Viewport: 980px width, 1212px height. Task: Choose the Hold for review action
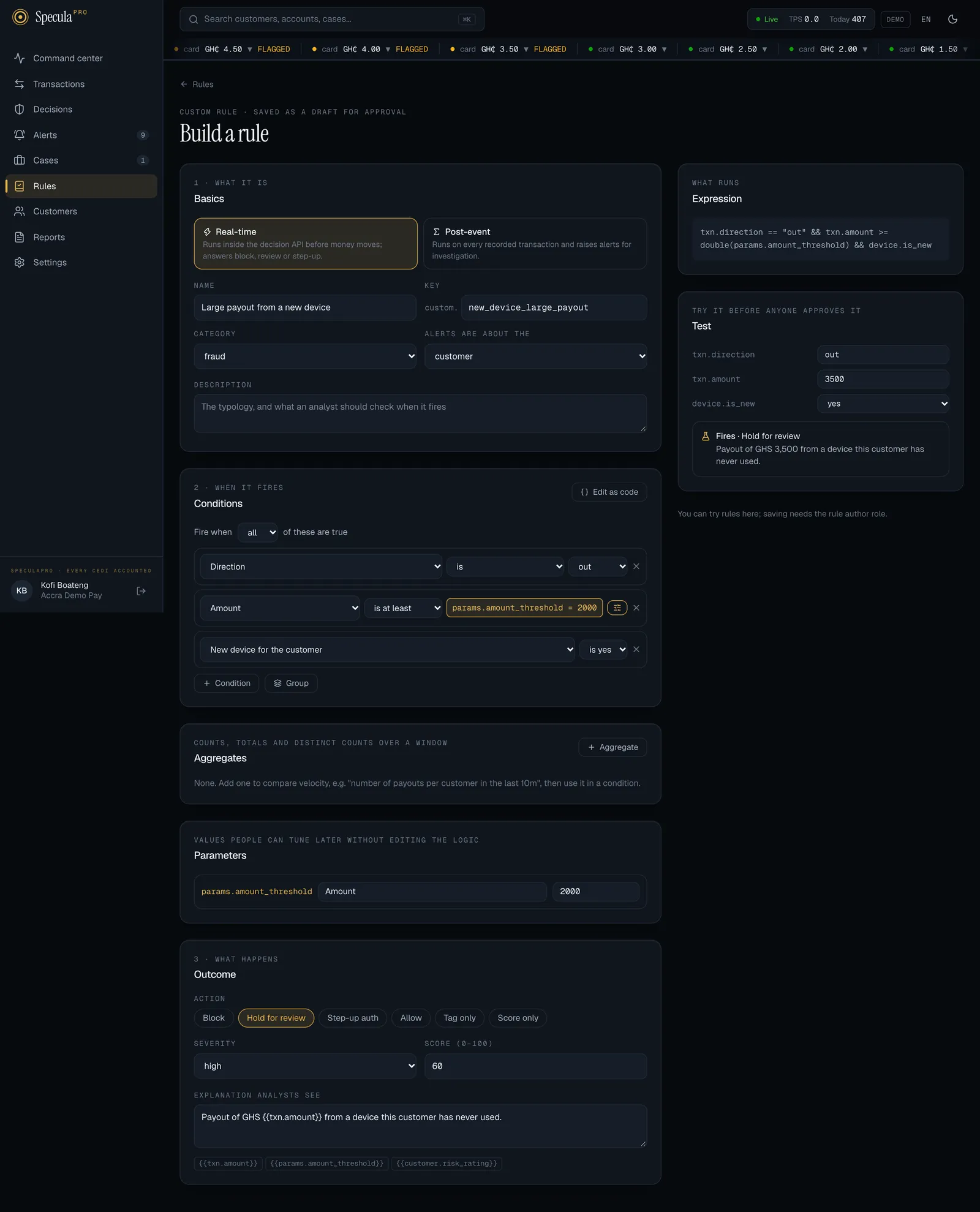click(x=276, y=1018)
